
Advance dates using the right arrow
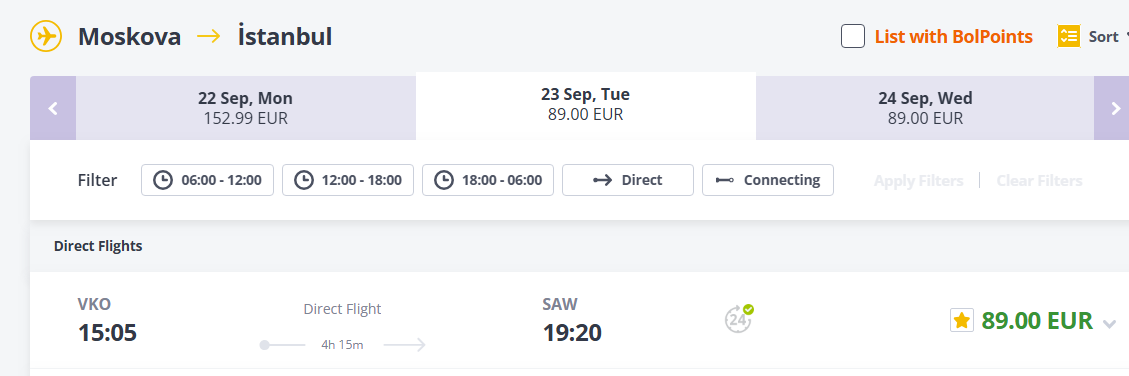[1115, 108]
